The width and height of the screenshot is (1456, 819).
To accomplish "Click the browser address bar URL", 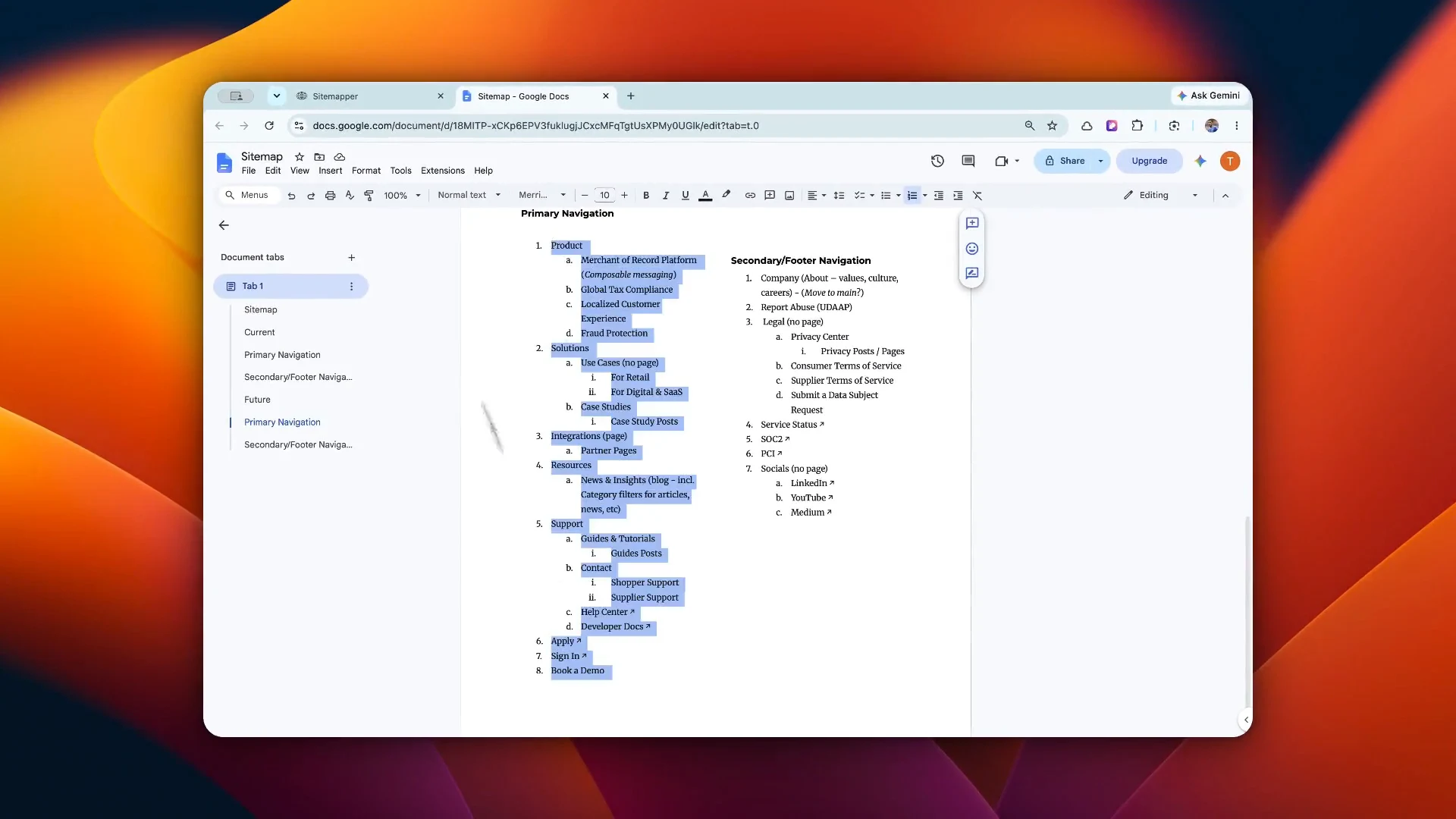I will pyautogui.click(x=535, y=126).
